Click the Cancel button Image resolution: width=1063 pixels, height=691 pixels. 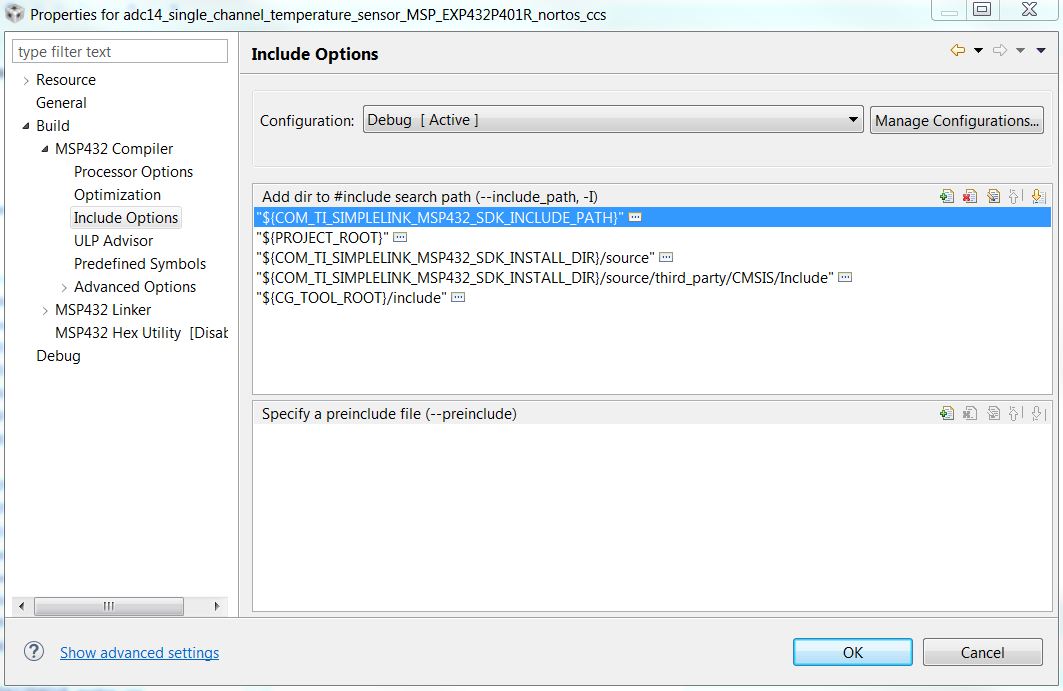982,652
